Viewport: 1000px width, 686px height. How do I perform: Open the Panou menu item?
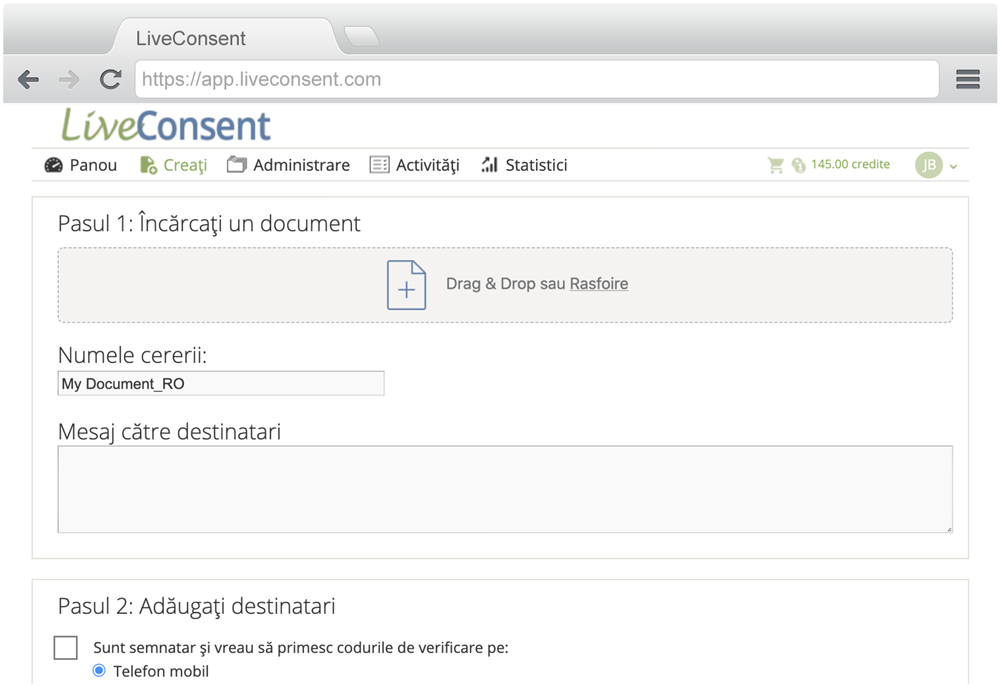coord(81,165)
